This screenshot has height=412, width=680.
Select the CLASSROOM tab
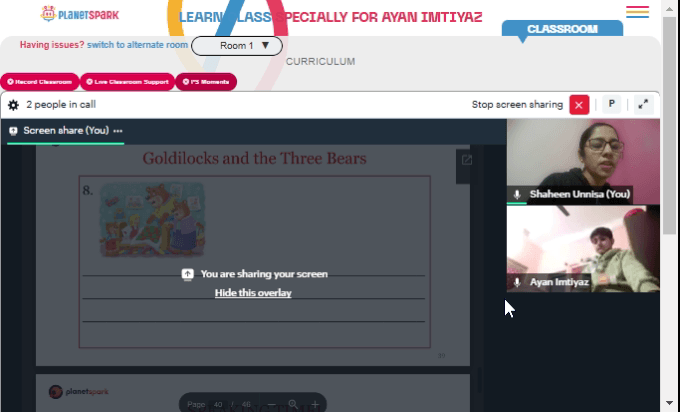562,29
